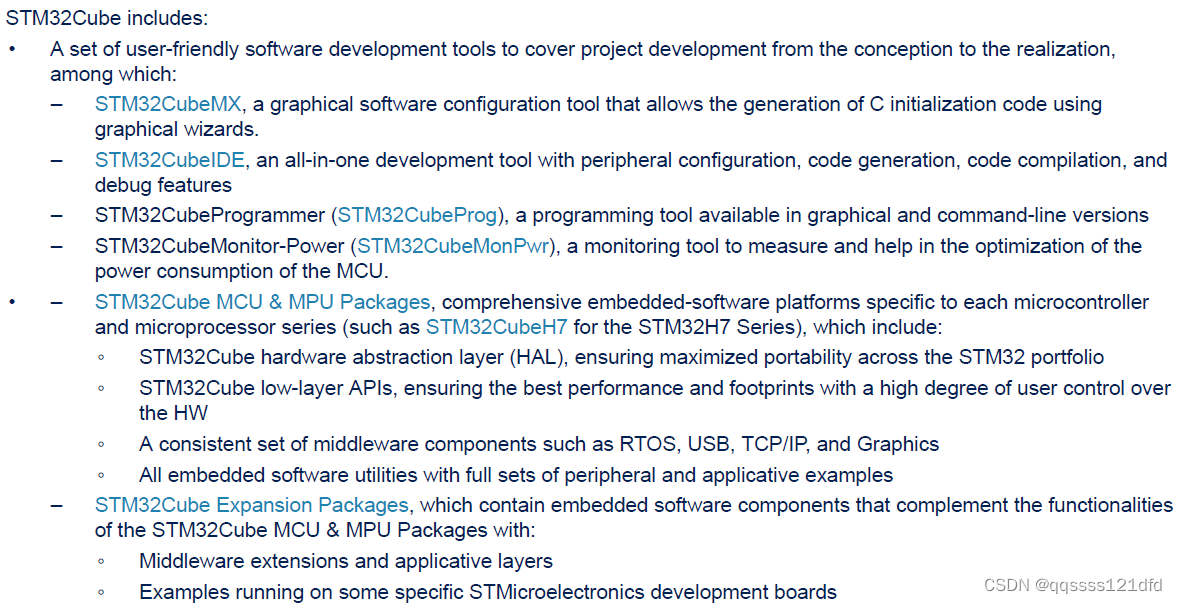This screenshot has height=603, width=1177.
Task: Click text 'graphical wizards.'
Action: tap(176, 129)
